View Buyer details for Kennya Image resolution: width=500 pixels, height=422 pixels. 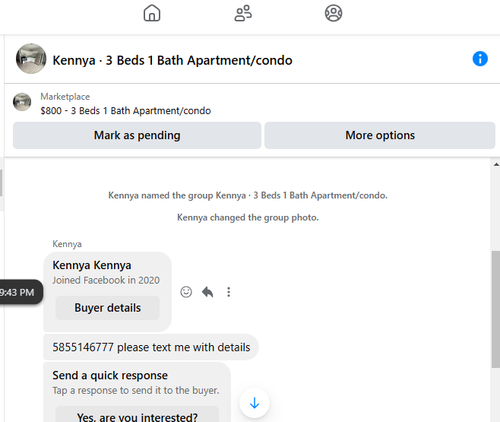[107, 308]
